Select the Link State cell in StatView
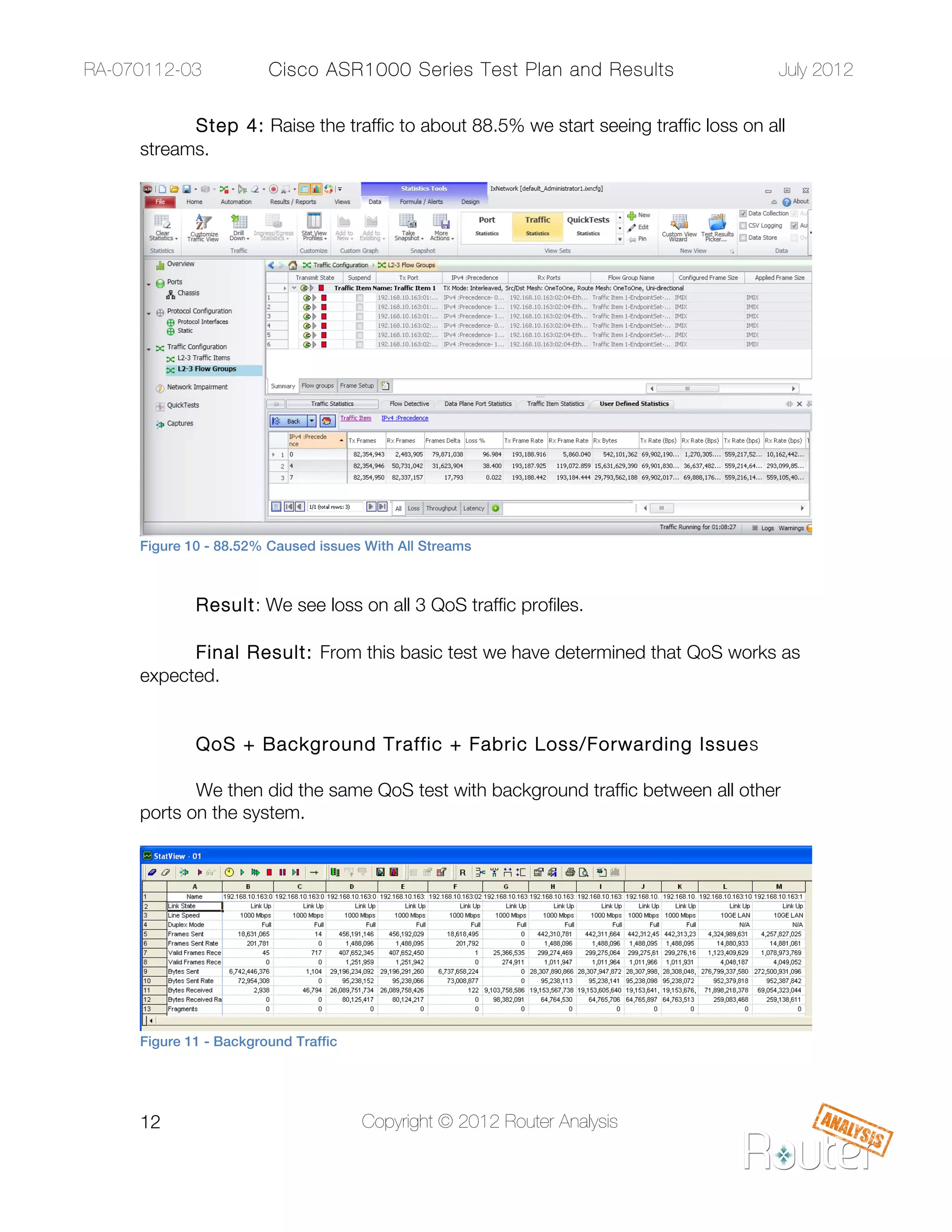Screen dimensions: 952x1232 tap(195, 907)
